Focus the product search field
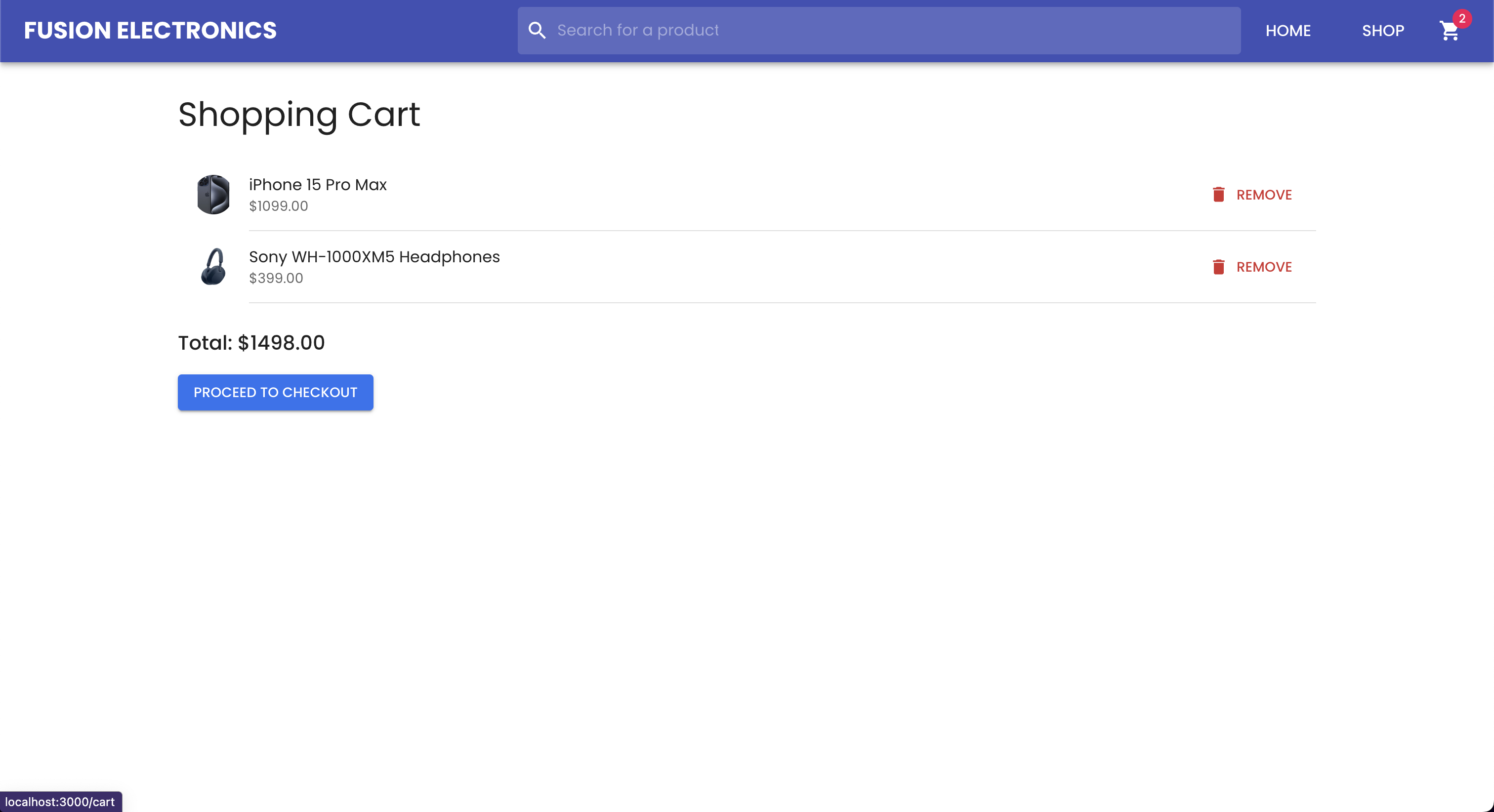This screenshot has height=812, width=1494. tap(878, 31)
